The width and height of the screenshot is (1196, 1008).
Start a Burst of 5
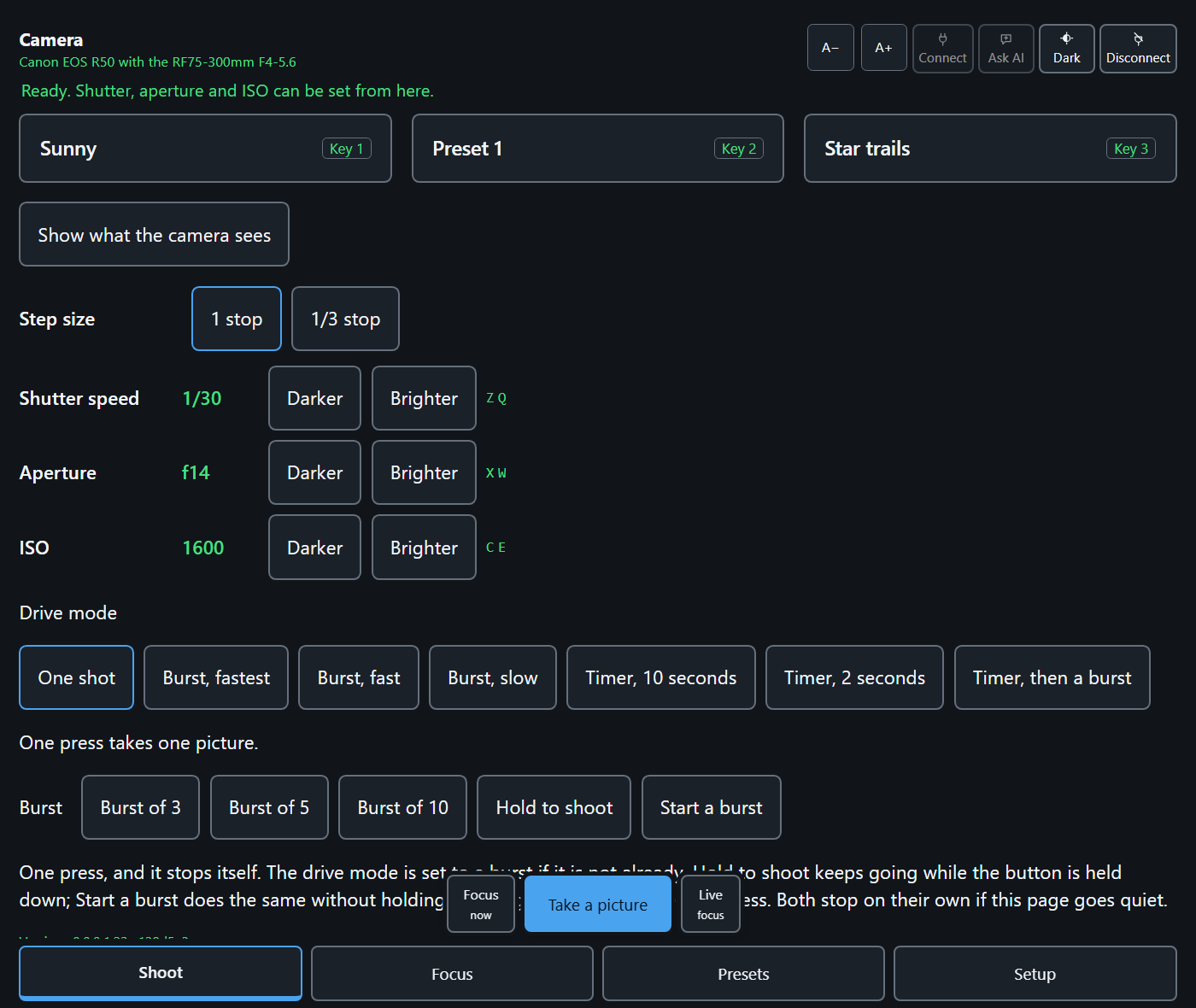click(269, 807)
